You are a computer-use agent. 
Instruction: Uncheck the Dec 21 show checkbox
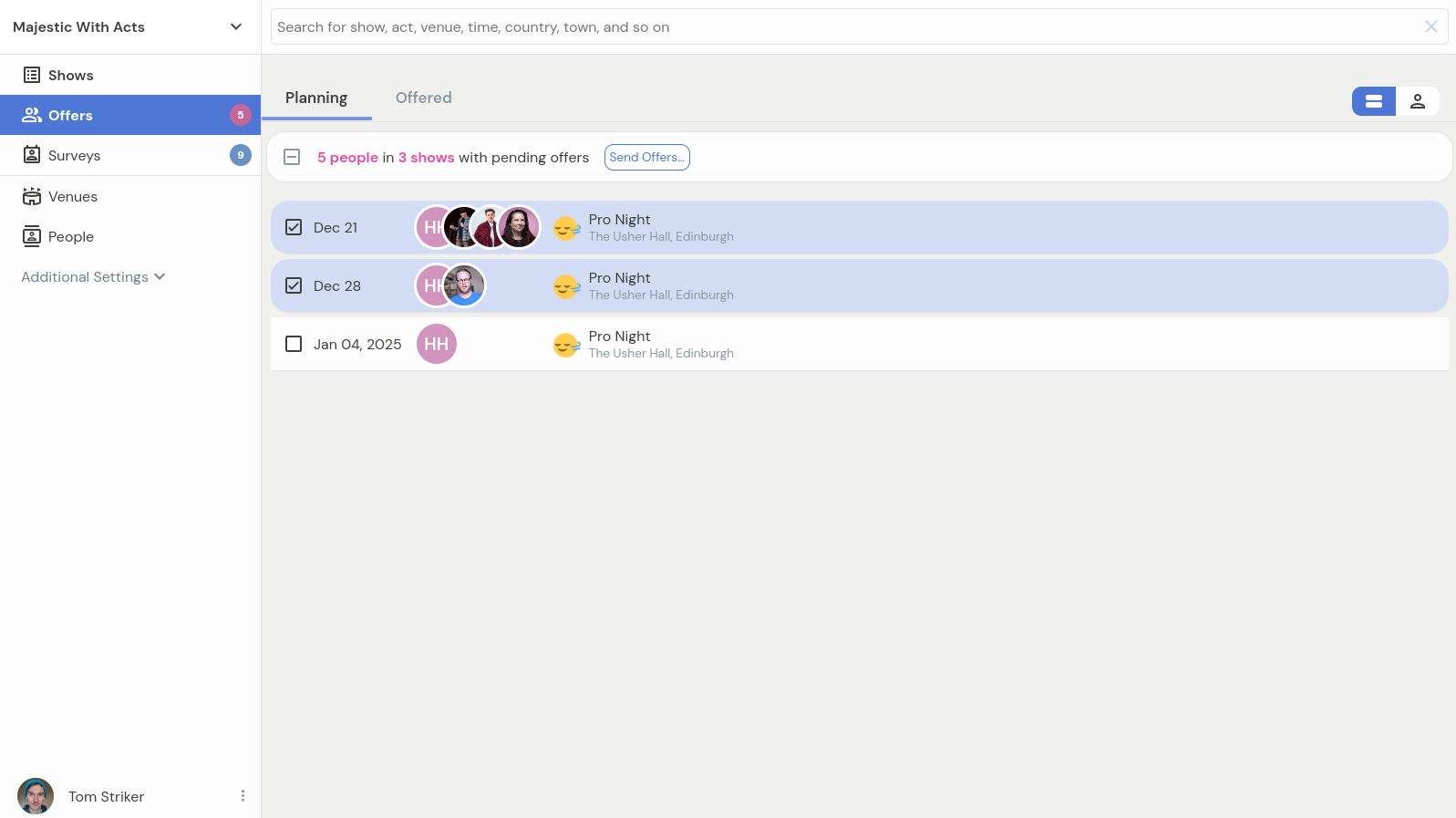[x=294, y=227]
